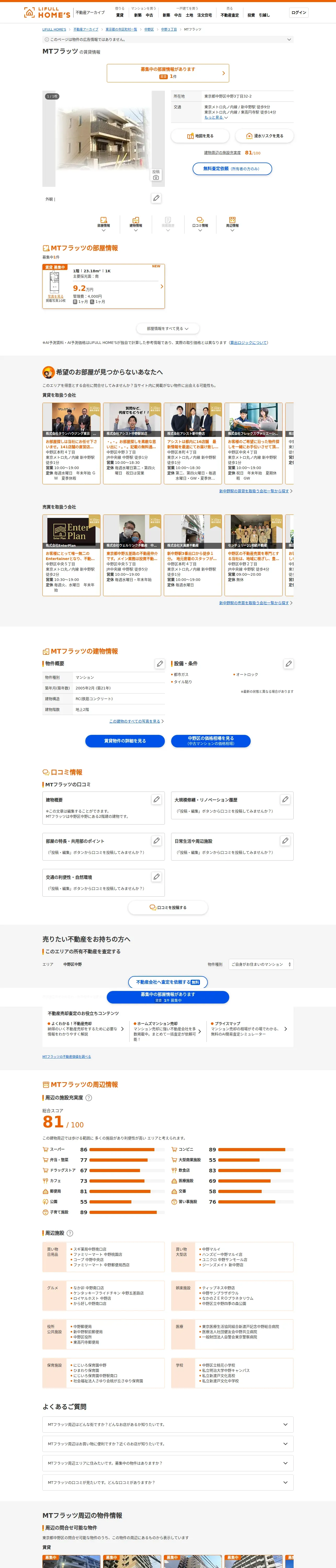
Task: Open この建物のすべての写真を見る link
Action: pos(135,721)
